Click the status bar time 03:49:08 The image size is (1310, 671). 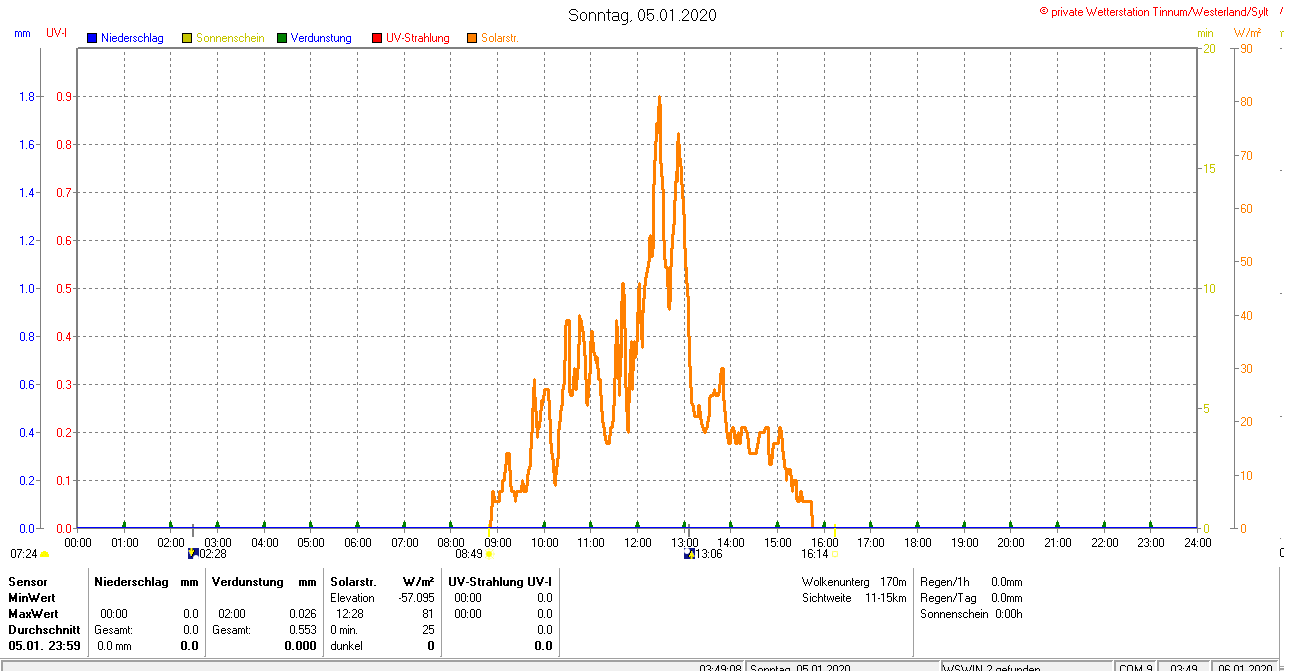720,667
